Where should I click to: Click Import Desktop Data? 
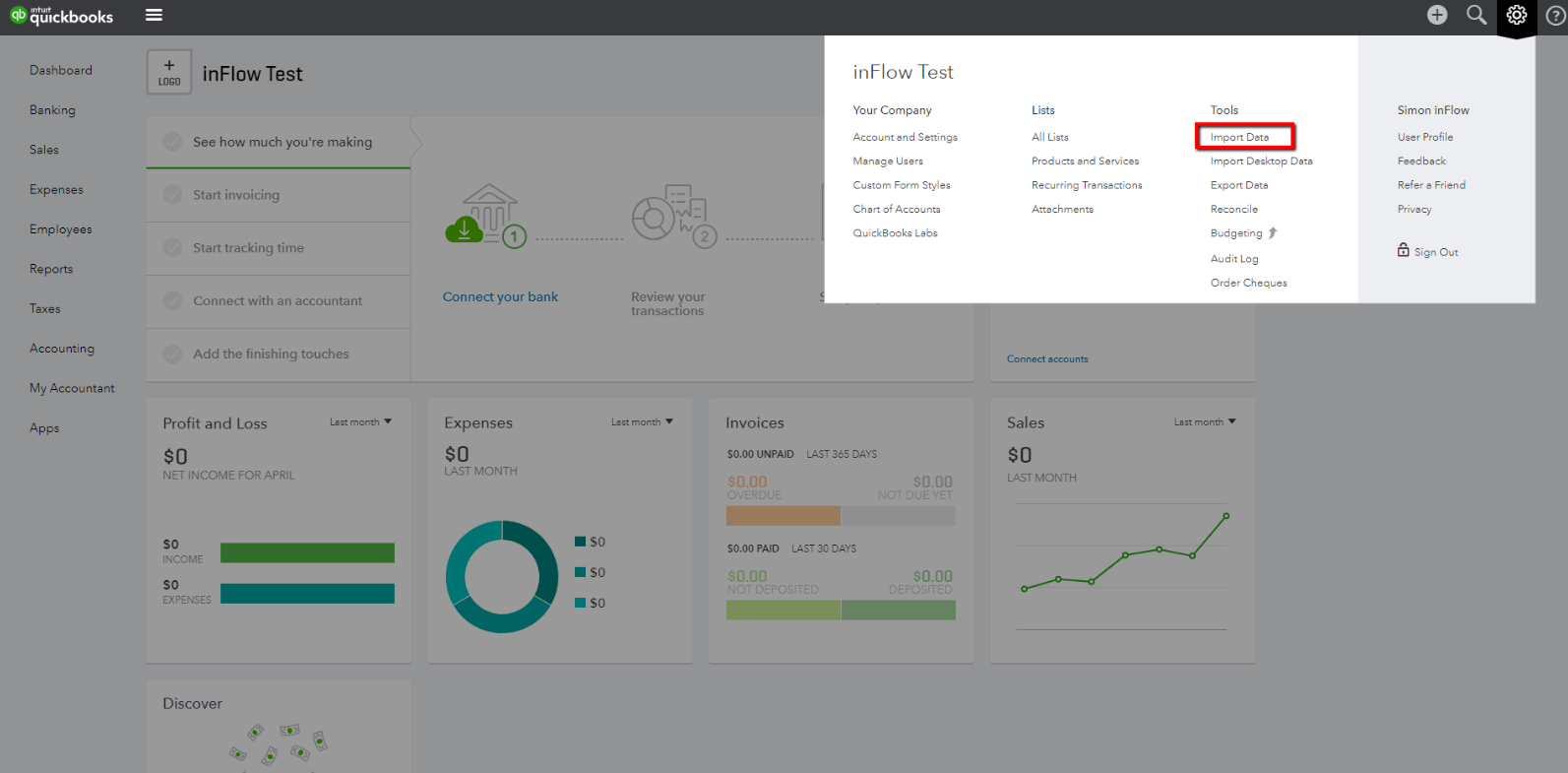click(1262, 161)
